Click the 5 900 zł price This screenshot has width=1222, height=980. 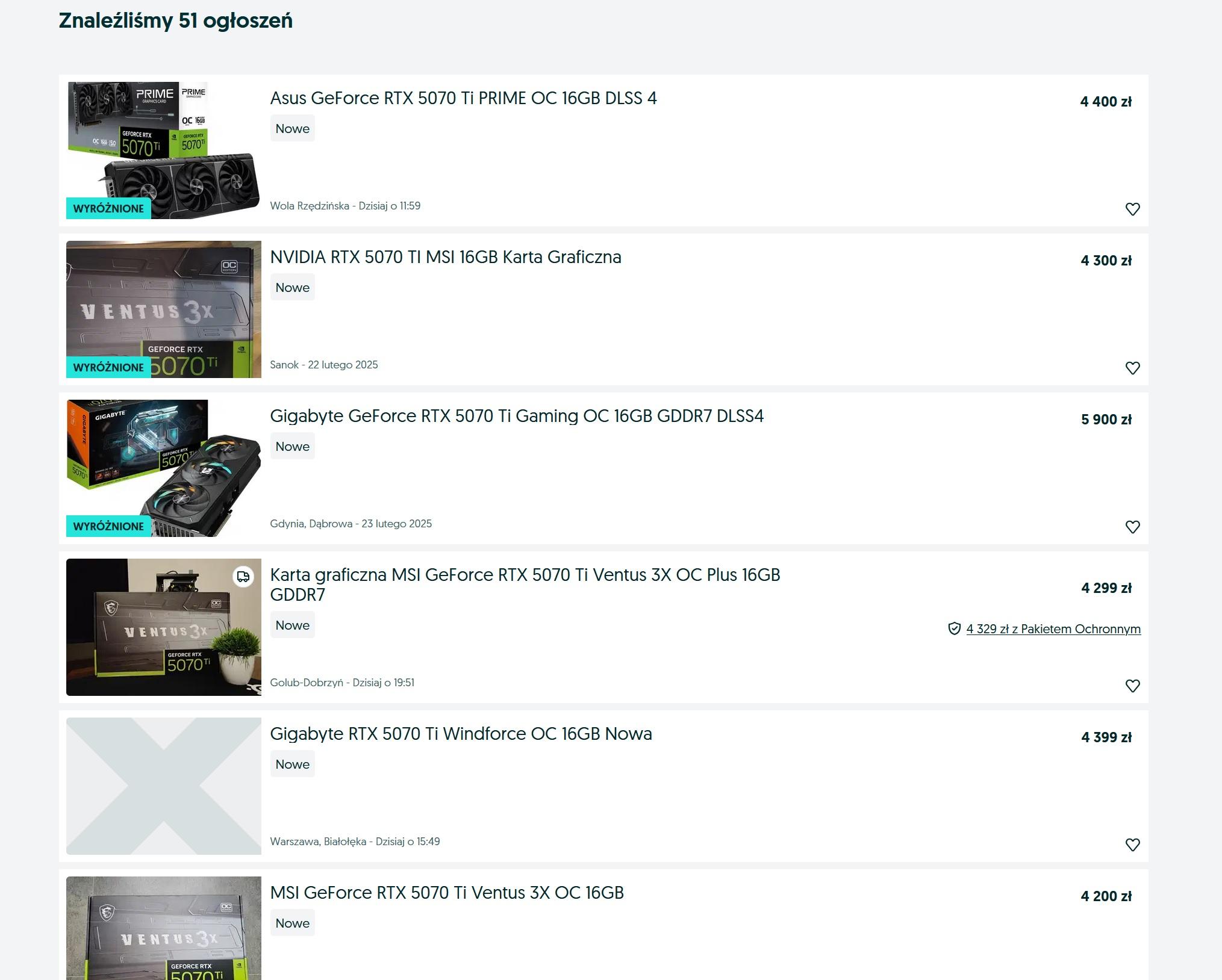click(x=1106, y=420)
